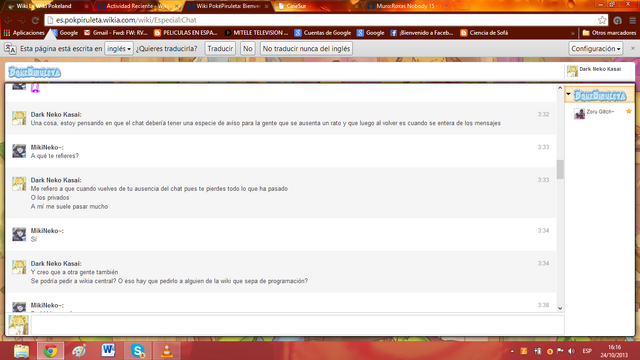Viewport: 640px width, 360px height.
Task: Open Cuentas de Google bookmark
Action: coord(323,33)
